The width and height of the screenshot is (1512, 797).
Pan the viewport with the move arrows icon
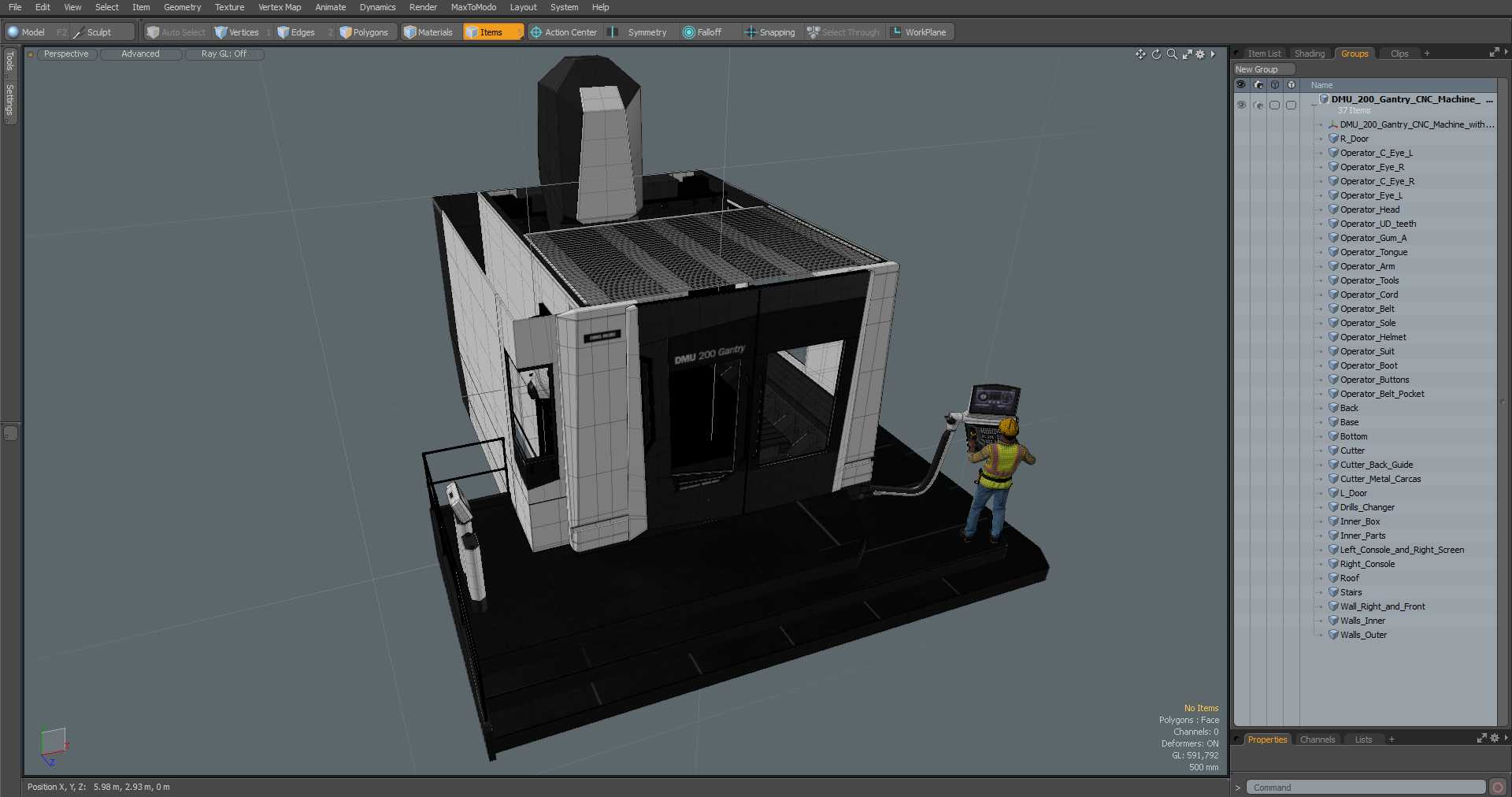[1140, 54]
